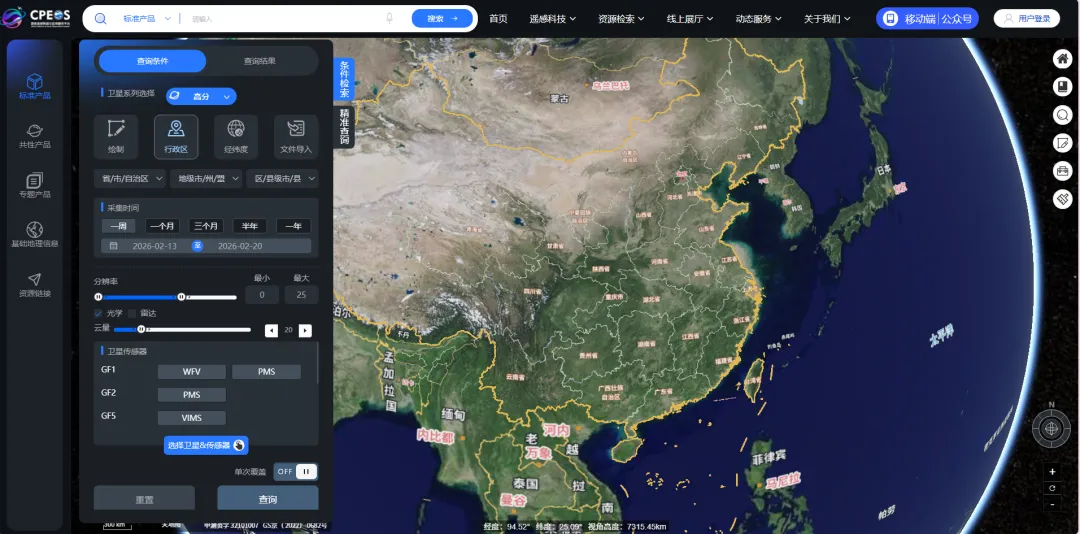1080x534 pixels.
Task: Expand the 资源检索 nav menu
Action: click(x=621, y=19)
